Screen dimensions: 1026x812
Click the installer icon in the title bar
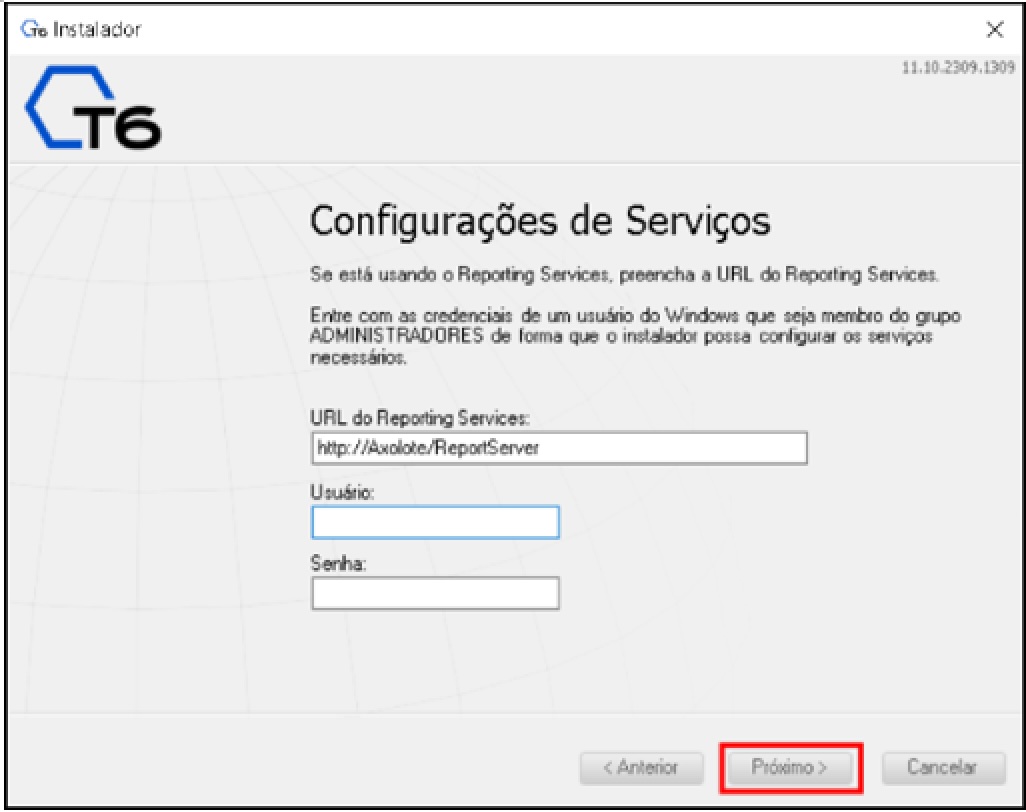pyautogui.click(x=33, y=29)
